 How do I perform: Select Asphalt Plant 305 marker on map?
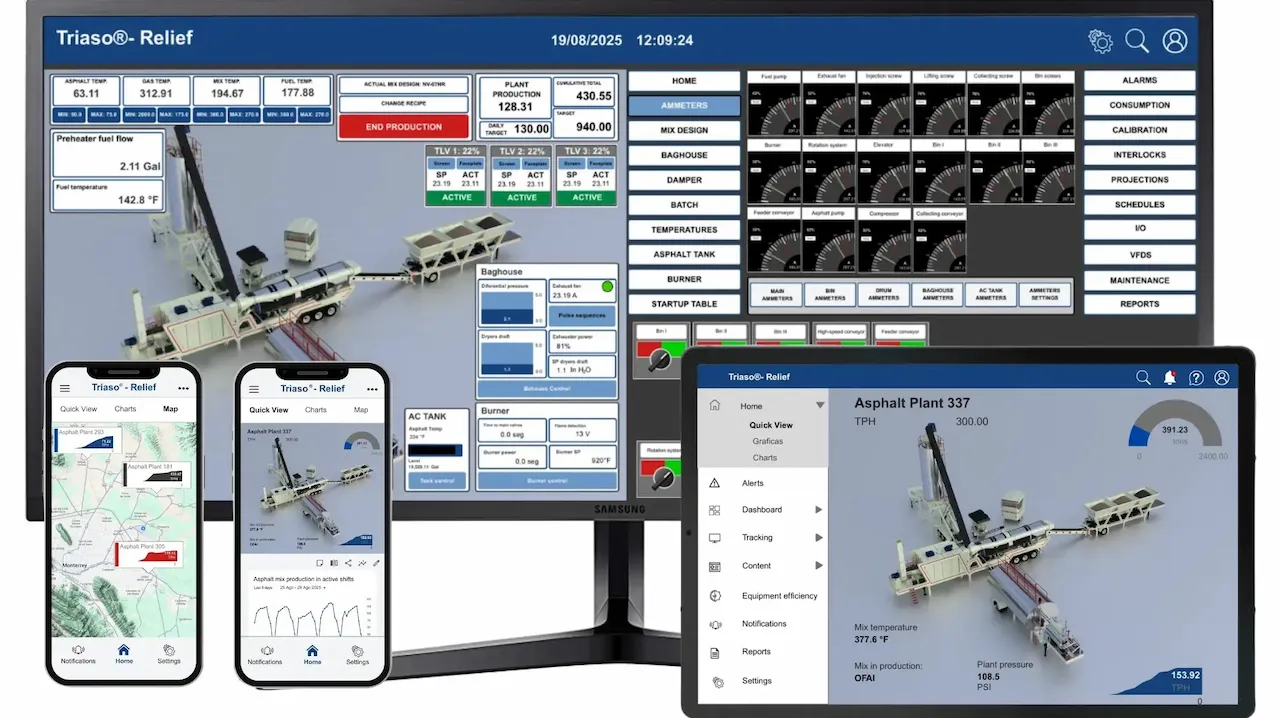point(150,552)
